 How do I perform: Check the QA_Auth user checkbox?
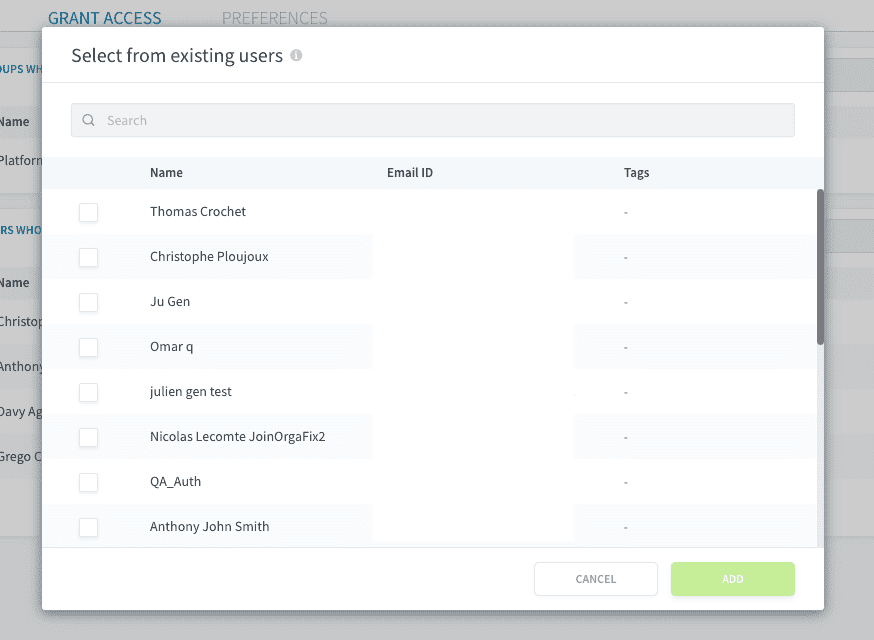(x=89, y=482)
